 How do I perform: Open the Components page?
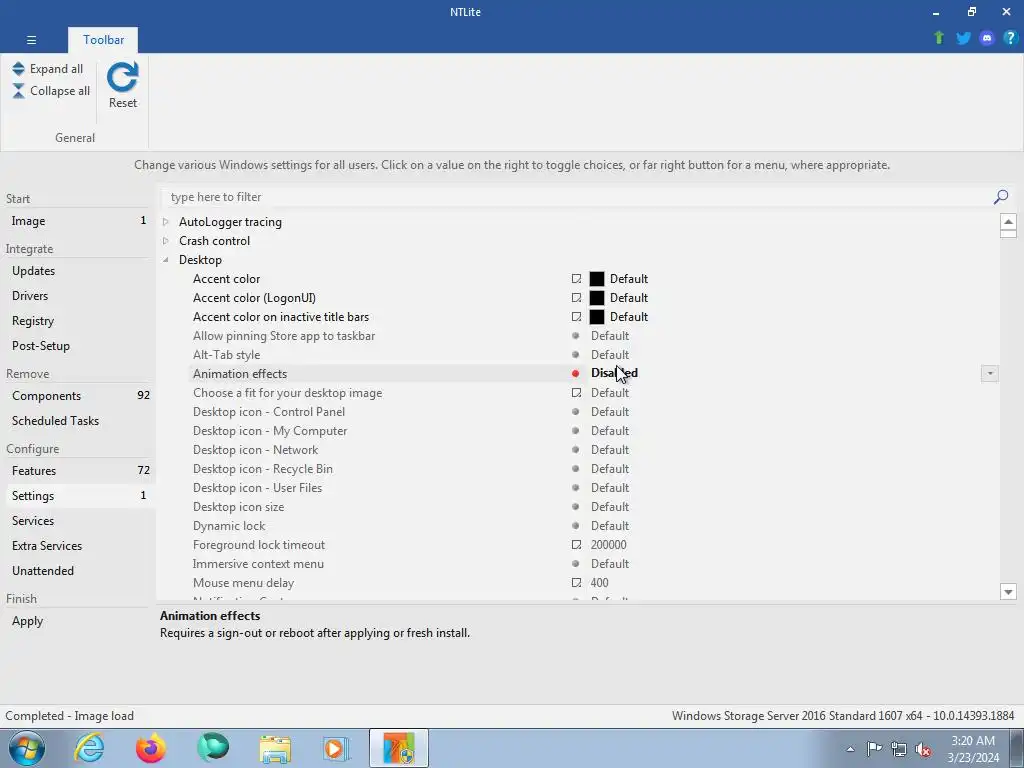78,396
